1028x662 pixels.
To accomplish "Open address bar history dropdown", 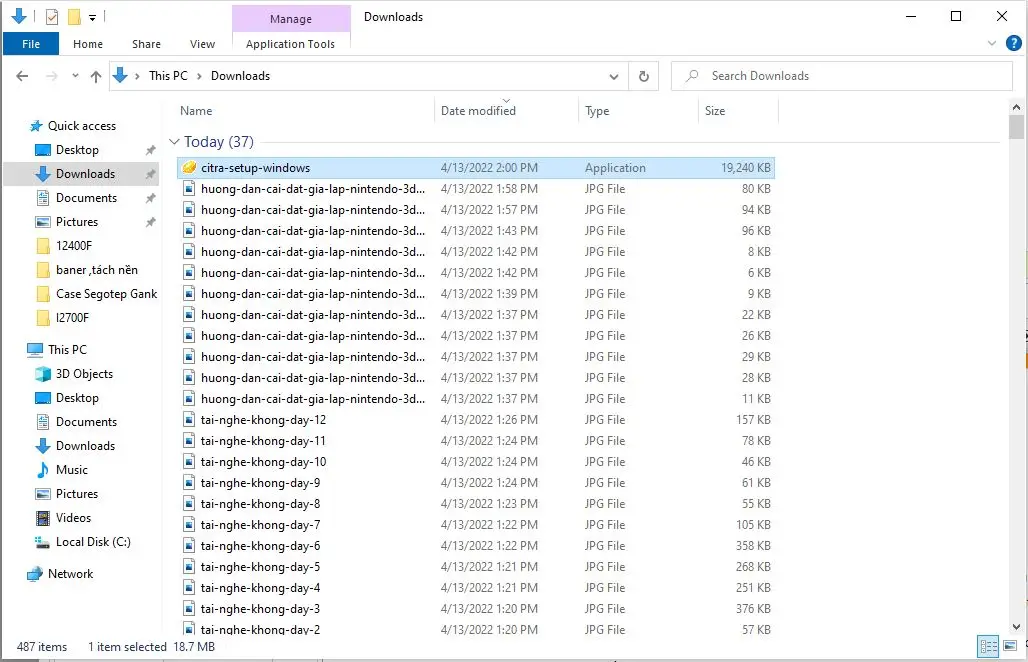I will [x=614, y=76].
